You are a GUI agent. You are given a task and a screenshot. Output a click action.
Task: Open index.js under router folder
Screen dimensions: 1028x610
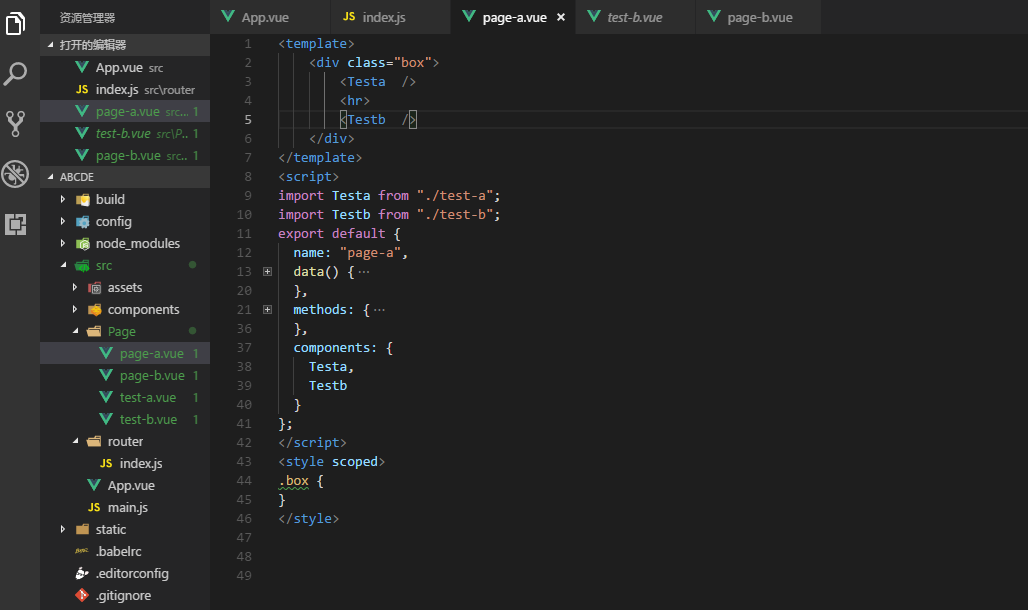point(125,463)
